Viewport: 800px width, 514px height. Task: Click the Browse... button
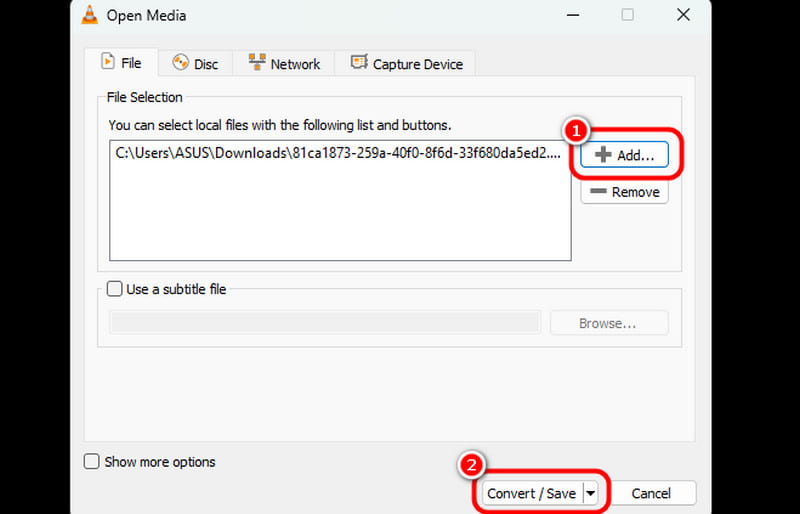coord(609,323)
